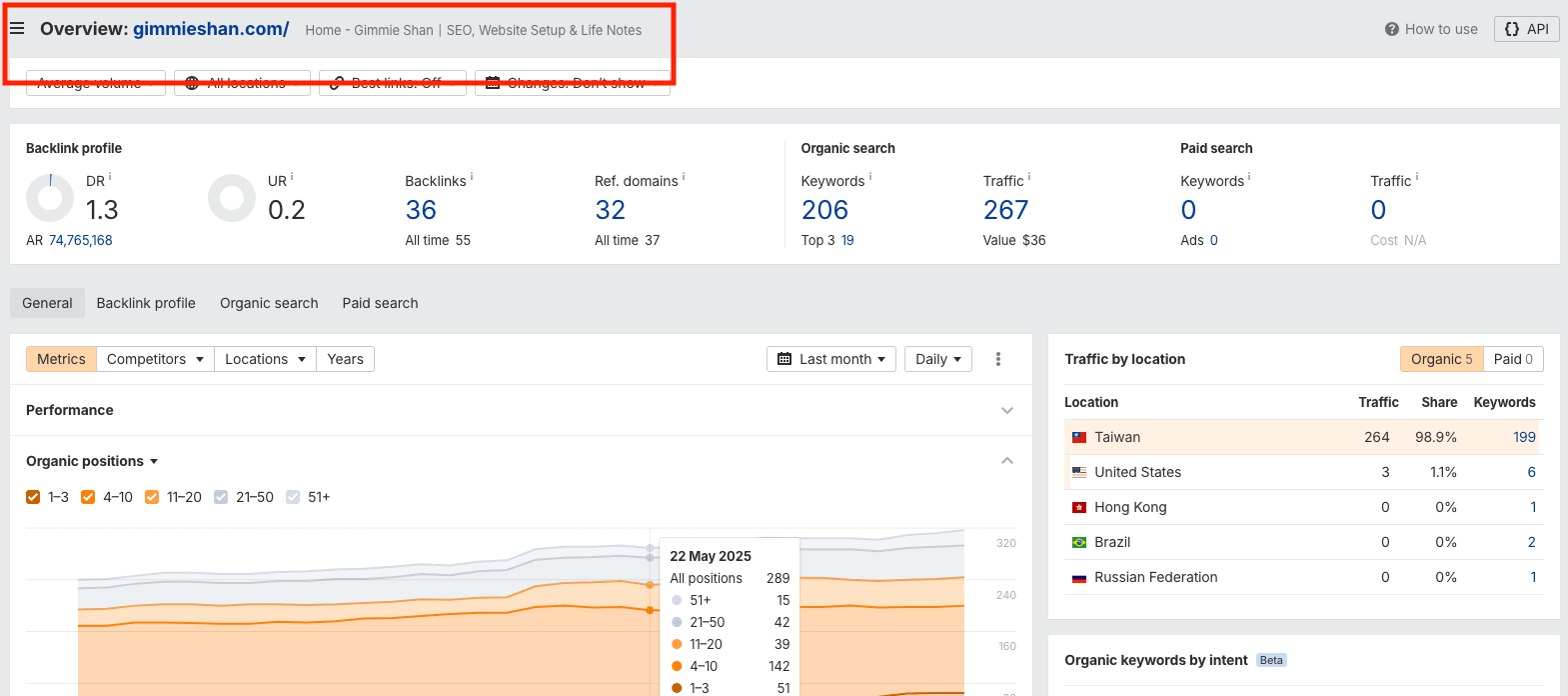Expand the Performance section chevron

coord(1007,411)
